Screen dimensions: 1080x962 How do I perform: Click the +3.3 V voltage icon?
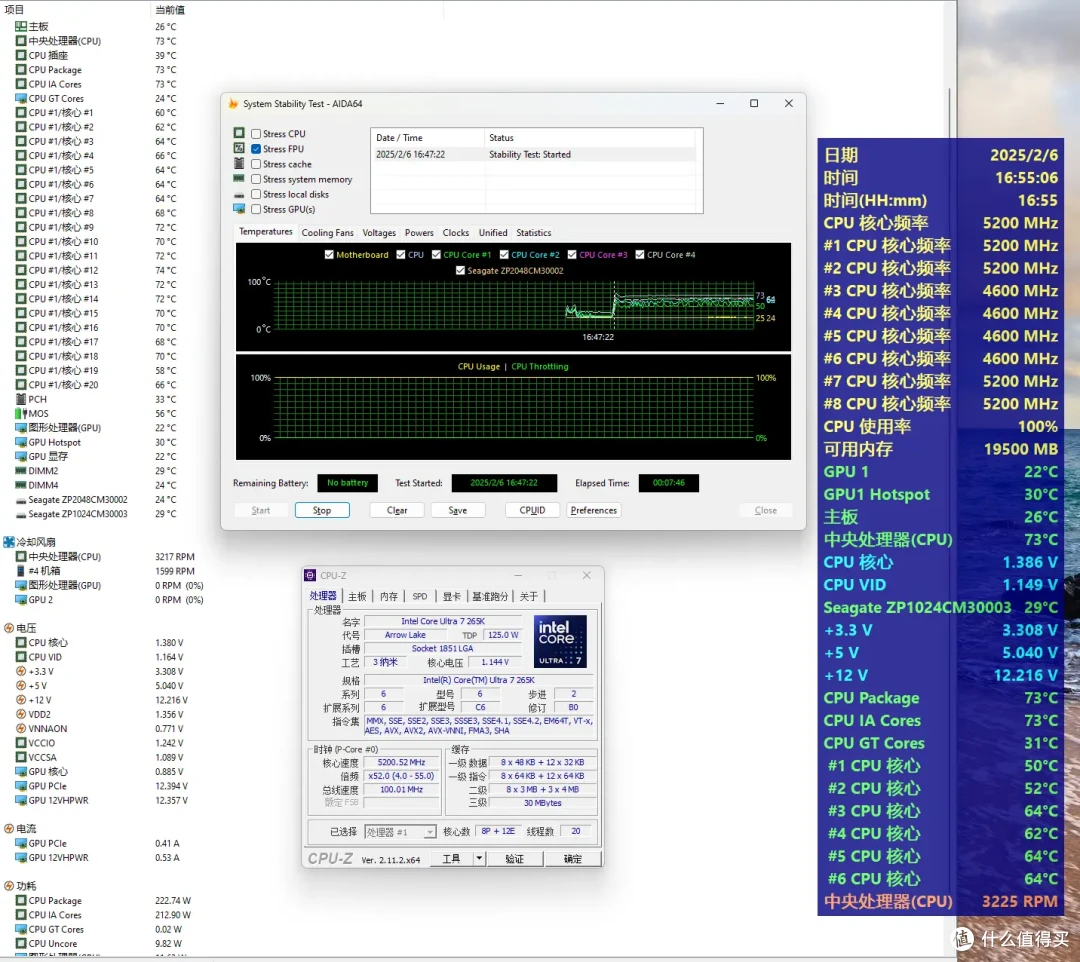coord(21,671)
